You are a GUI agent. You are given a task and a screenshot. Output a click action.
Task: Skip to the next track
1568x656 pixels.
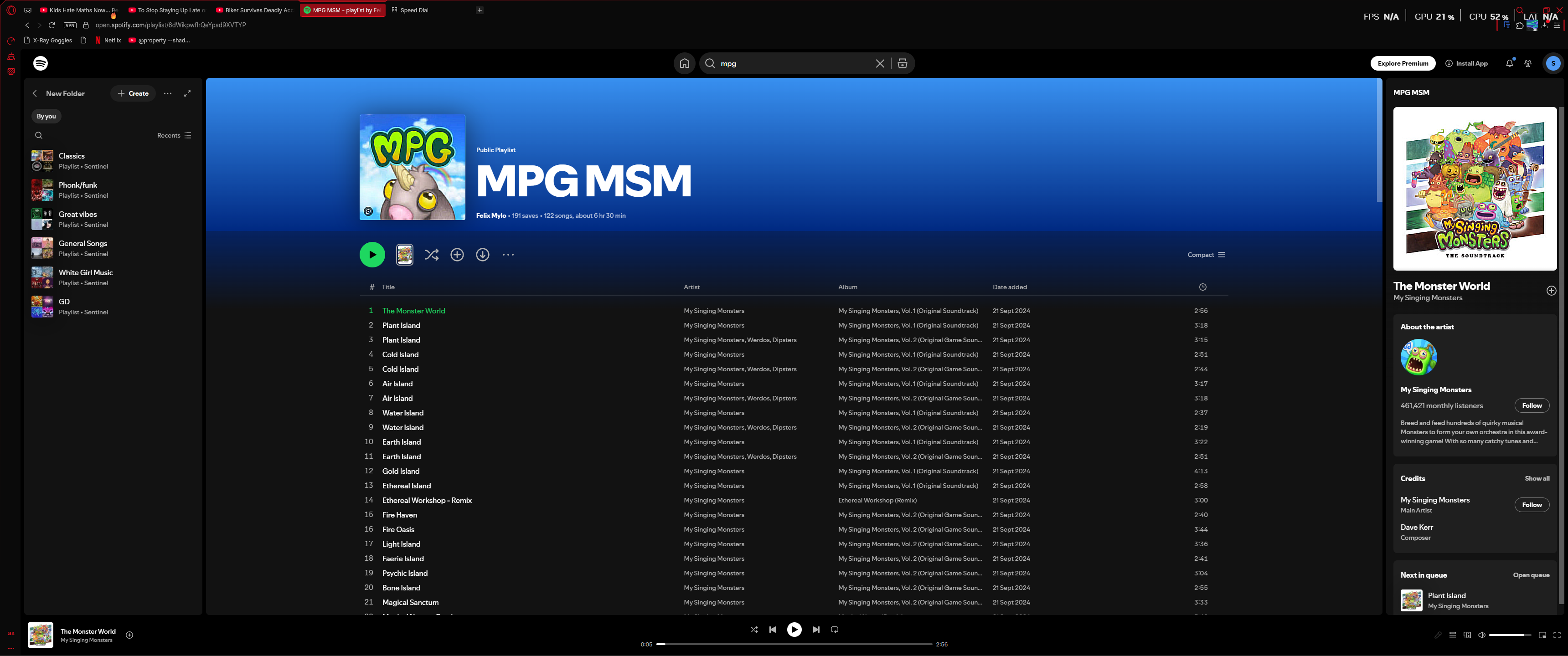coord(815,630)
